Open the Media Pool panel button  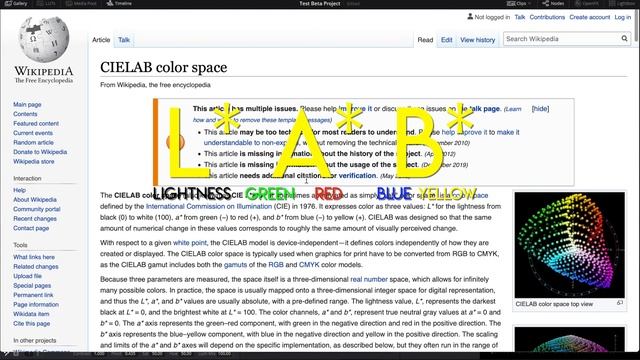tap(81, 3)
